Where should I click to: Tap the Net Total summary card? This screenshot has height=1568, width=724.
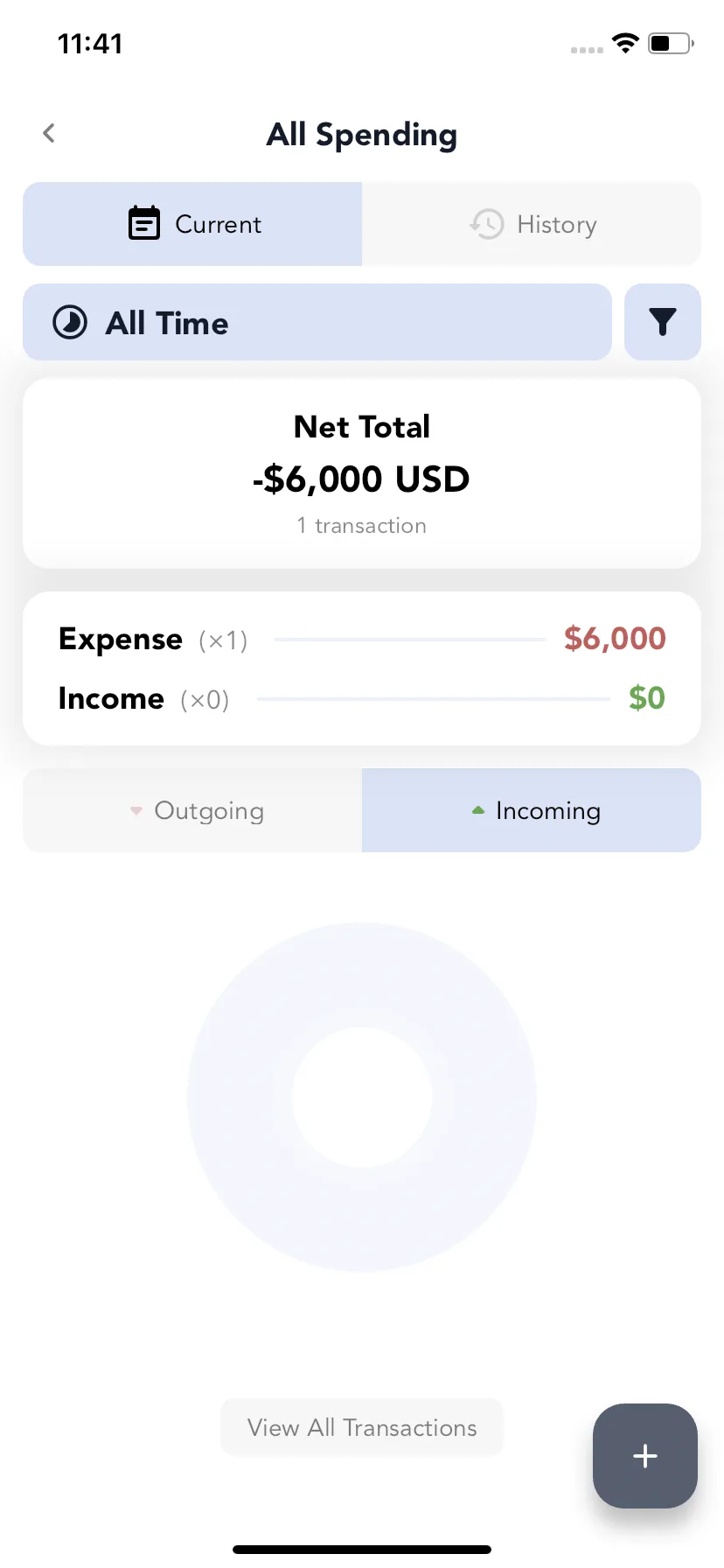[x=362, y=473]
